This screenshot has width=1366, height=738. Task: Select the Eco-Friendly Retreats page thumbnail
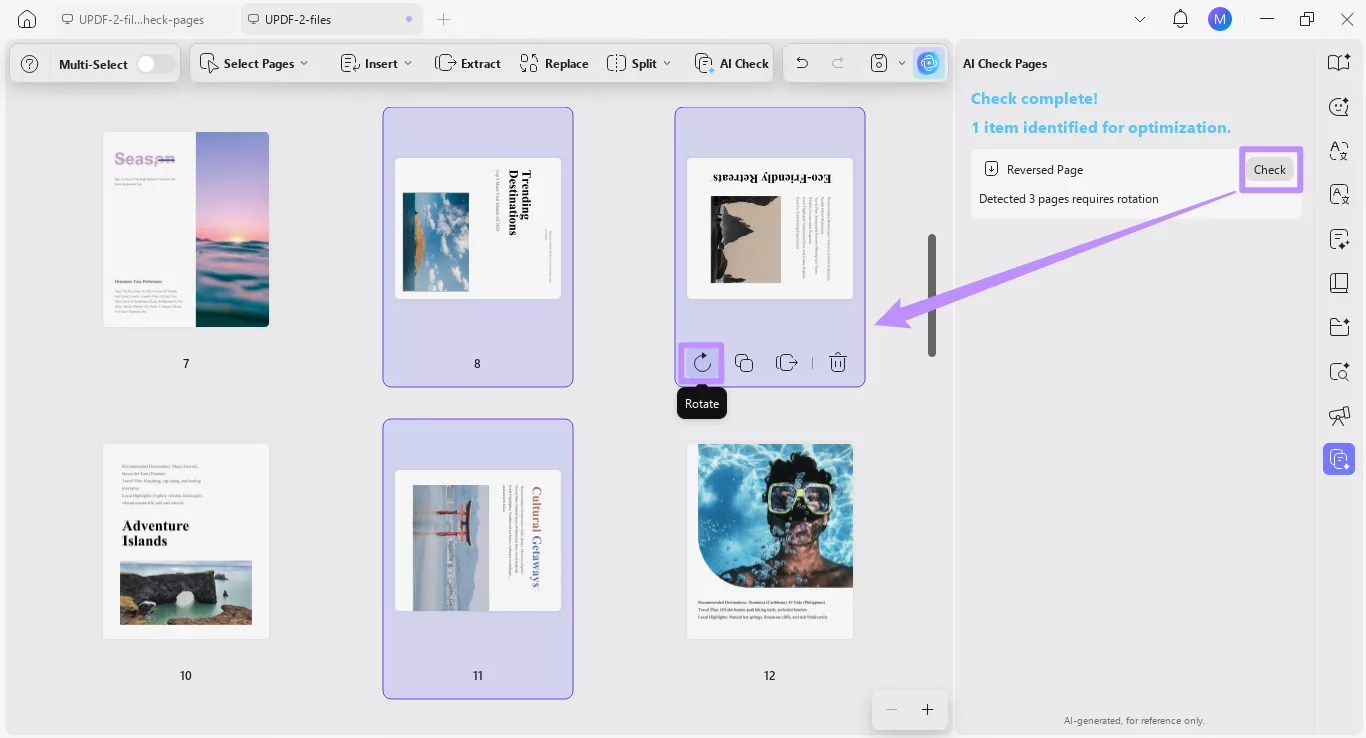tap(770, 228)
